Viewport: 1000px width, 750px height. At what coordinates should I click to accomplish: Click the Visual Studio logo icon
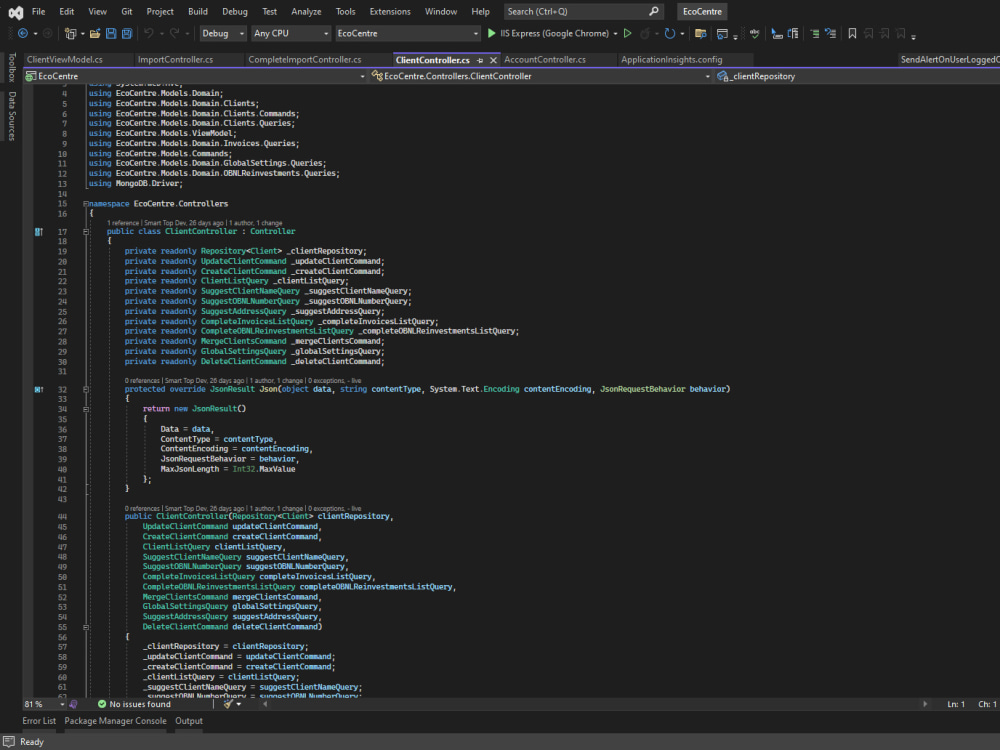click(15, 12)
